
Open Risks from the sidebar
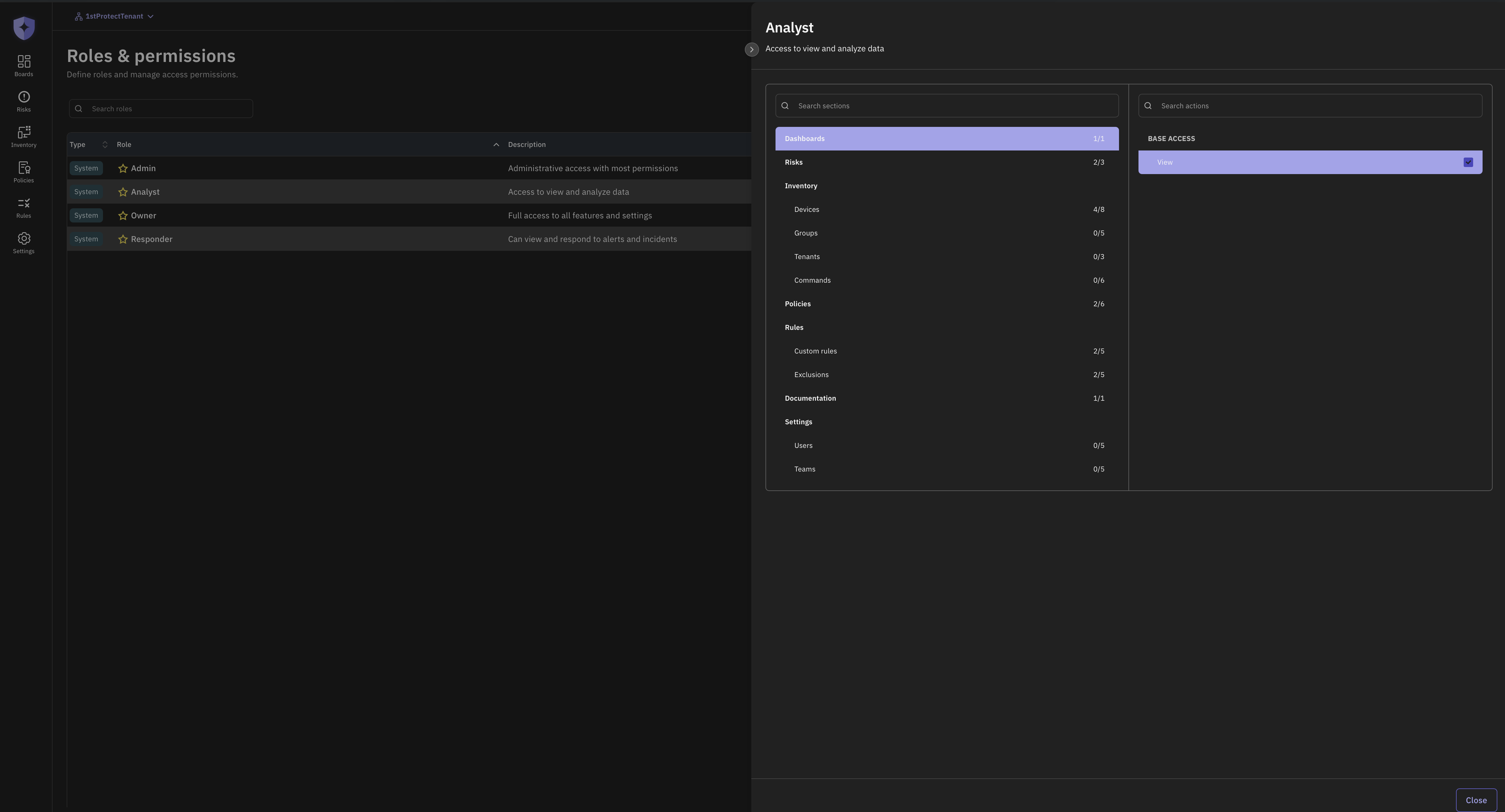pos(24,102)
